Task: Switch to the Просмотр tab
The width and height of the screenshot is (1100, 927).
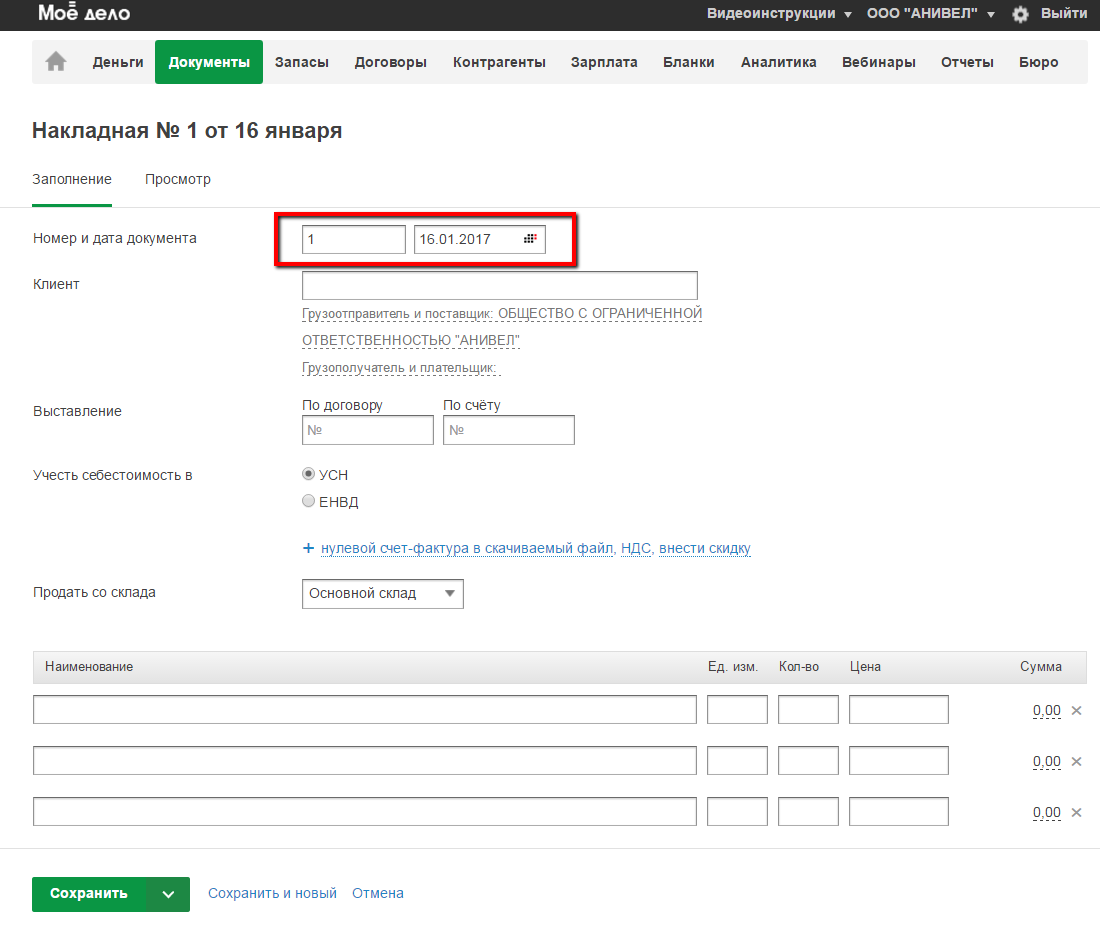Action: click(178, 180)
